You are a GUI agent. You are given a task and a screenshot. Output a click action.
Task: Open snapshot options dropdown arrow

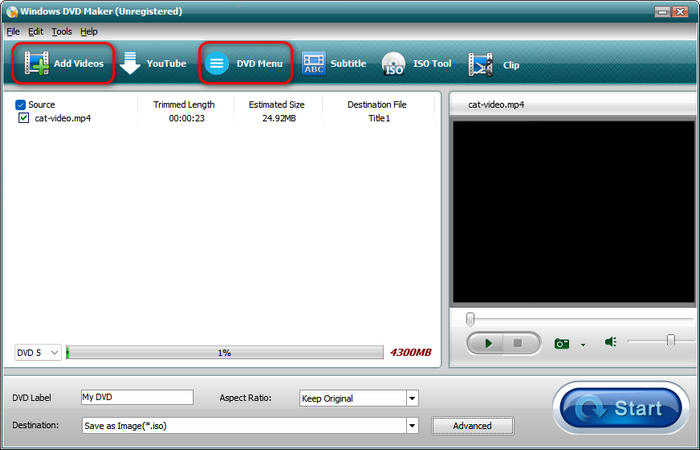click(x=583, y=345)
